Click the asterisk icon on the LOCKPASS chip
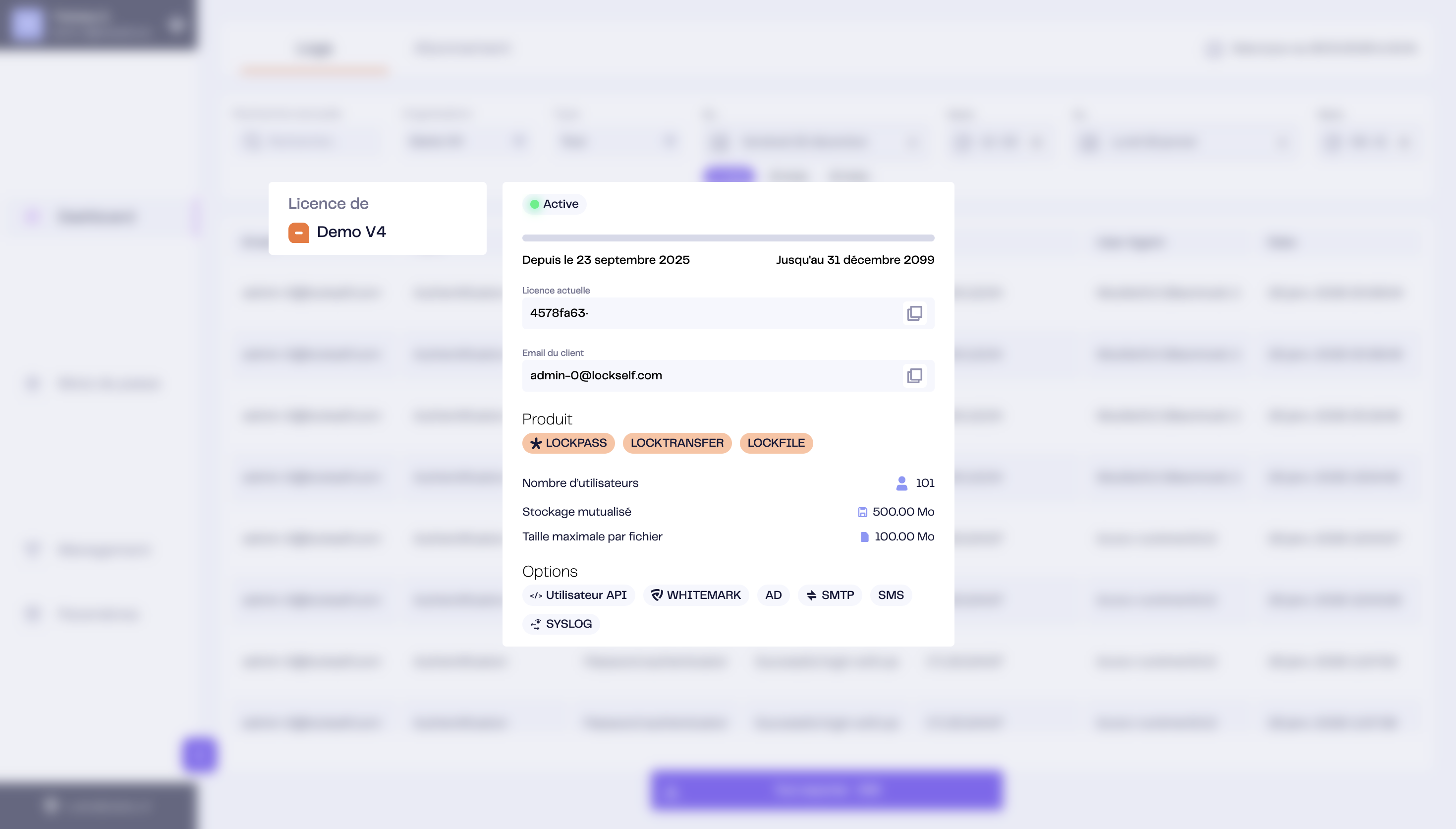Image resolution: width=1456 pixels, height=829 pixels. [536, 443]
